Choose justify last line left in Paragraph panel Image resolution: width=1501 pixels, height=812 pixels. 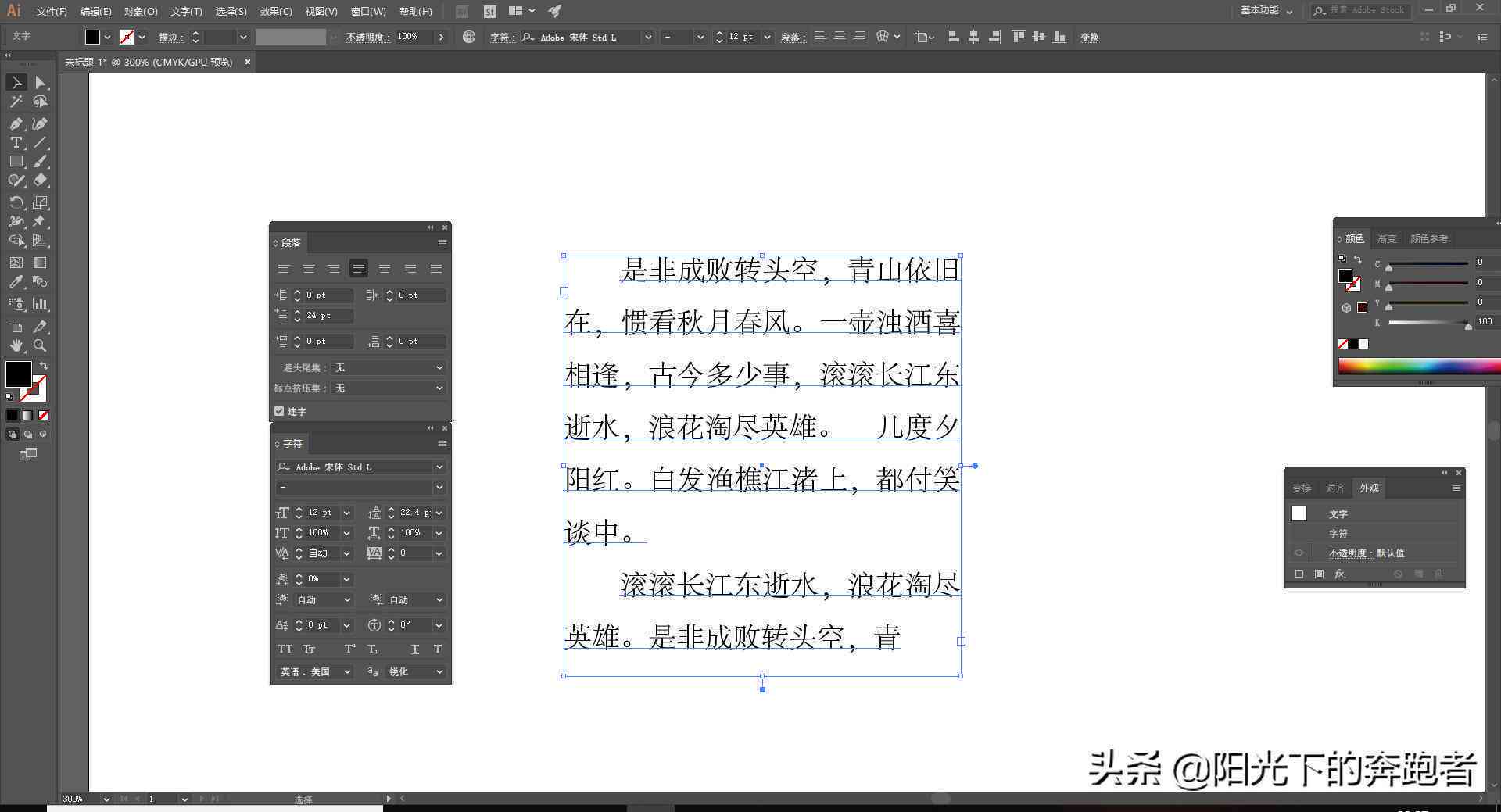359,268
